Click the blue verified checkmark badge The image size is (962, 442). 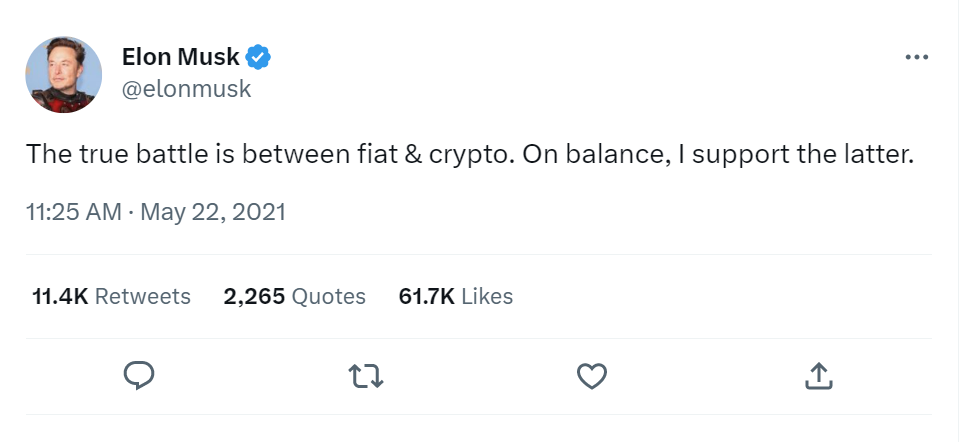258,58
